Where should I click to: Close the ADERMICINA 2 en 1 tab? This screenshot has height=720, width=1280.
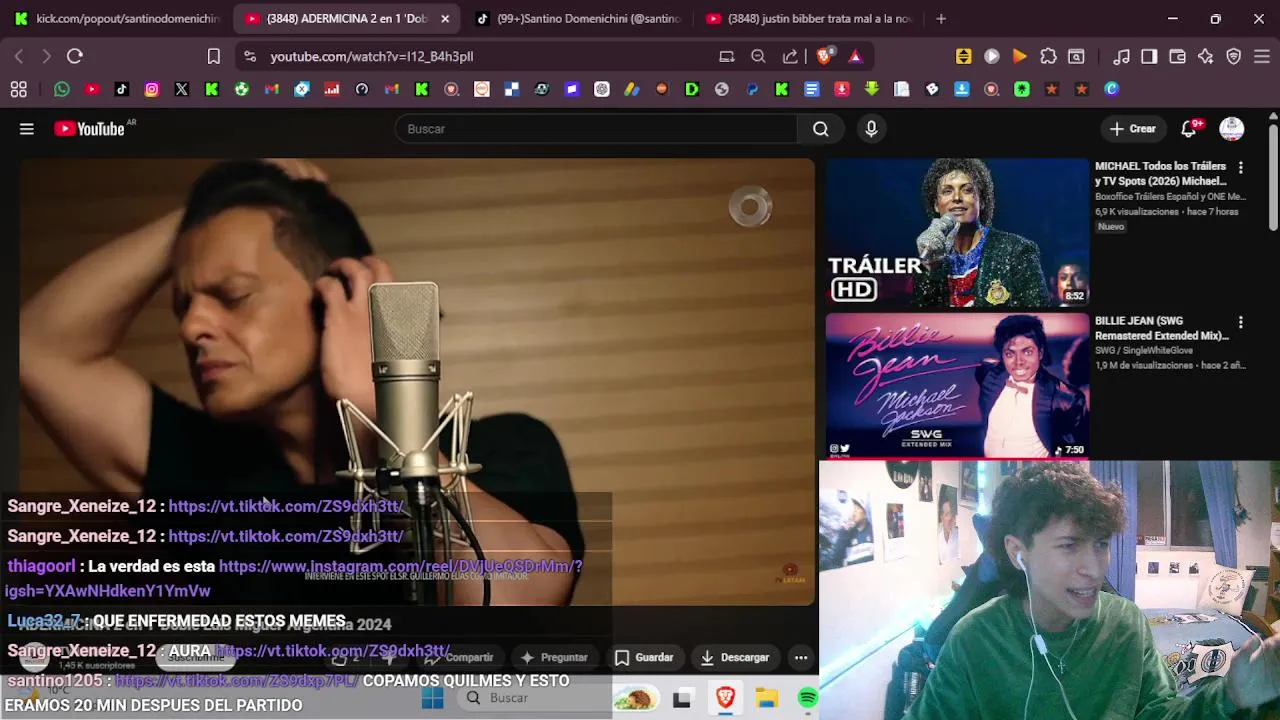pos(445,18)
